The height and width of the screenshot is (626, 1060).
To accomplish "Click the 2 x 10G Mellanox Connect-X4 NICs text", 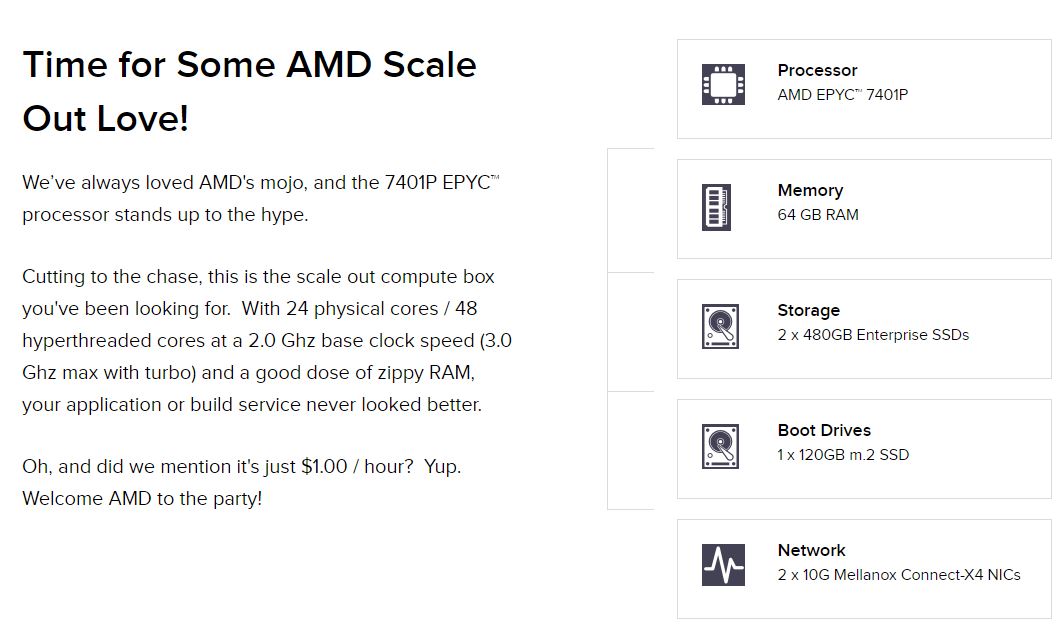I will [898, 575].
